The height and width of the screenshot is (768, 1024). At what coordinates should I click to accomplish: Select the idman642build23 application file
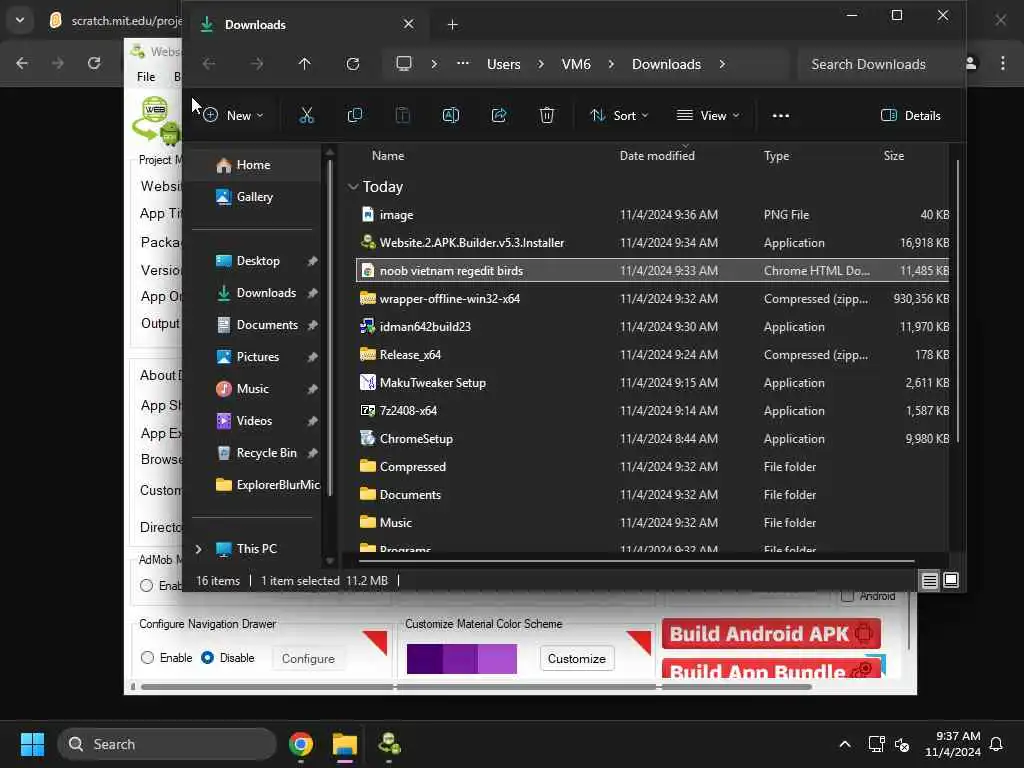[653, 327]
